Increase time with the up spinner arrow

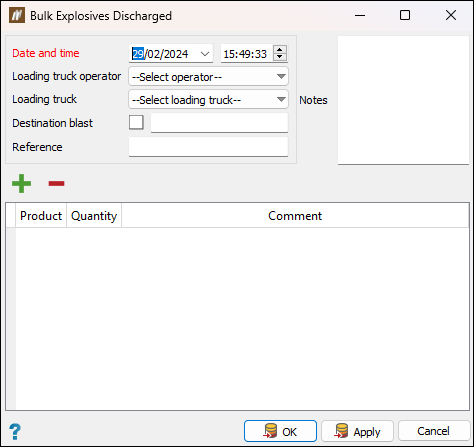[x=280, y=49]
